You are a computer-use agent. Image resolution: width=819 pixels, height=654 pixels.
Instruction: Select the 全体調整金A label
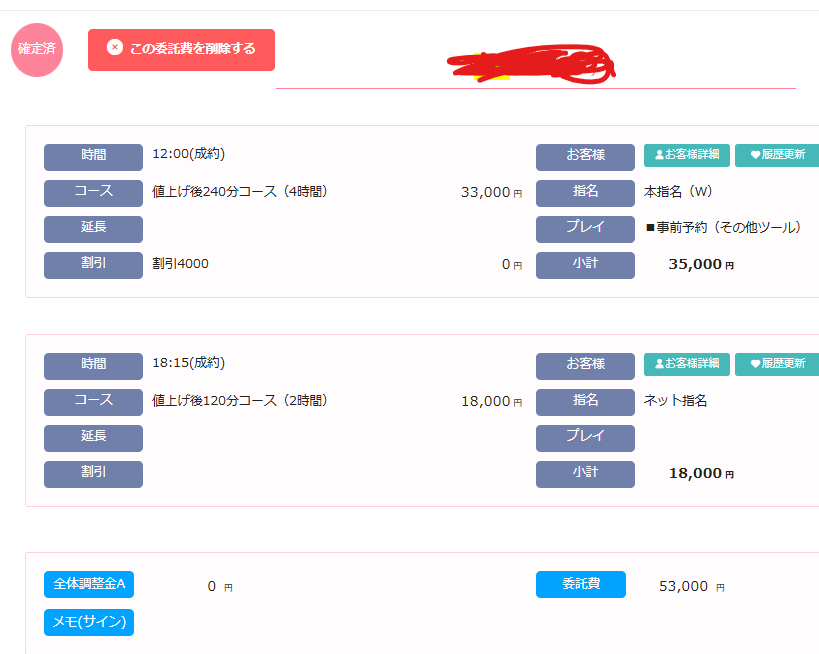[x=89, y=585]
